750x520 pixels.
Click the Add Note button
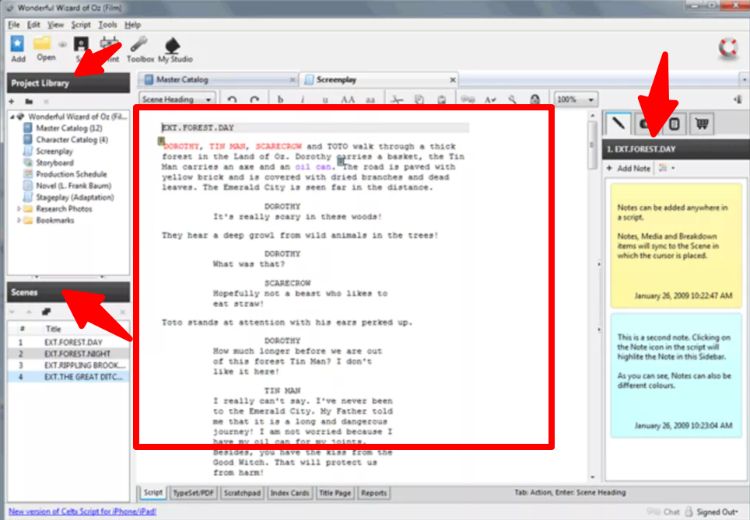coord(629,168)
